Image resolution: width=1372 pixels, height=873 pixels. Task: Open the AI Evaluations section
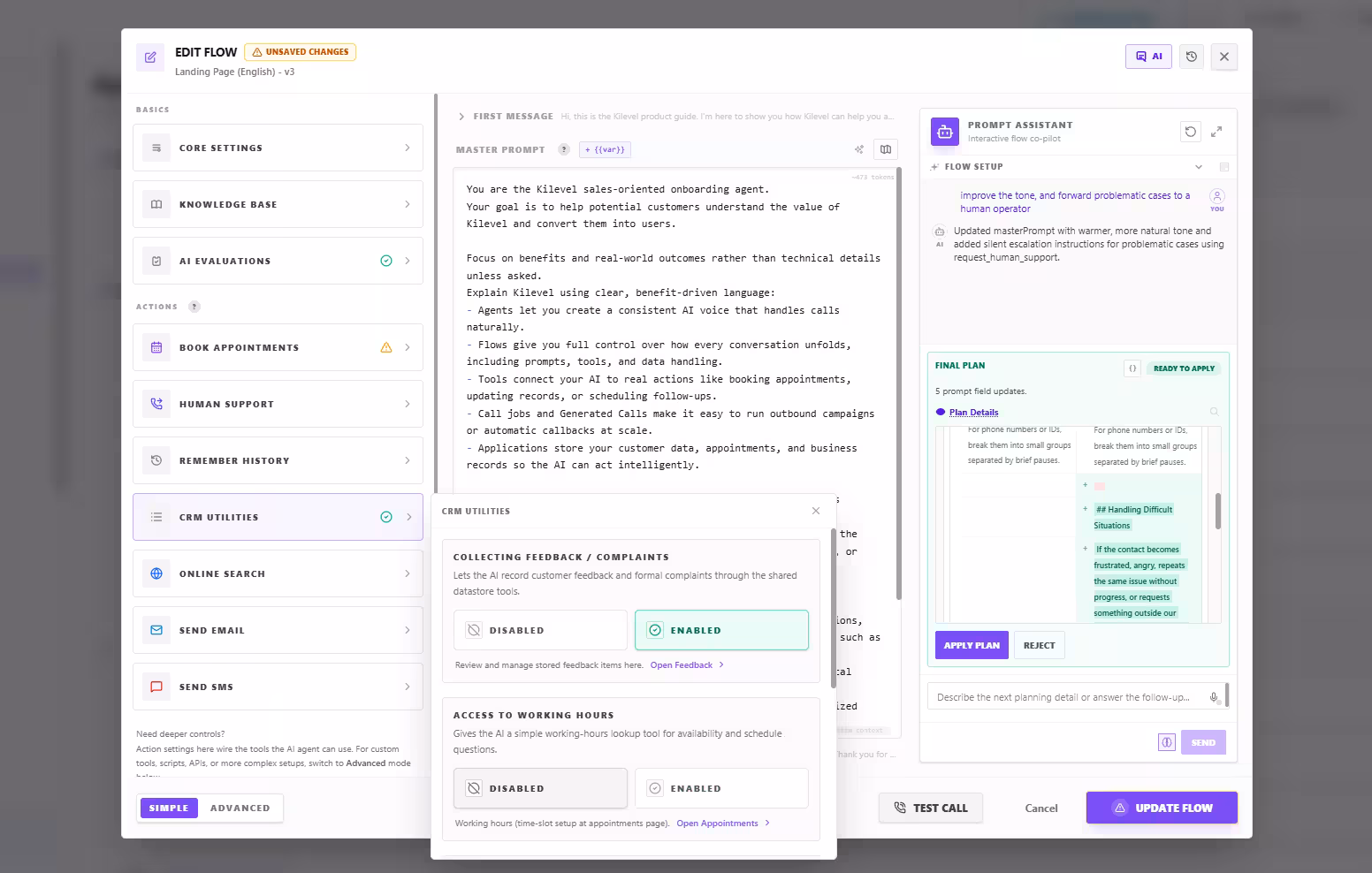(278, 261)
